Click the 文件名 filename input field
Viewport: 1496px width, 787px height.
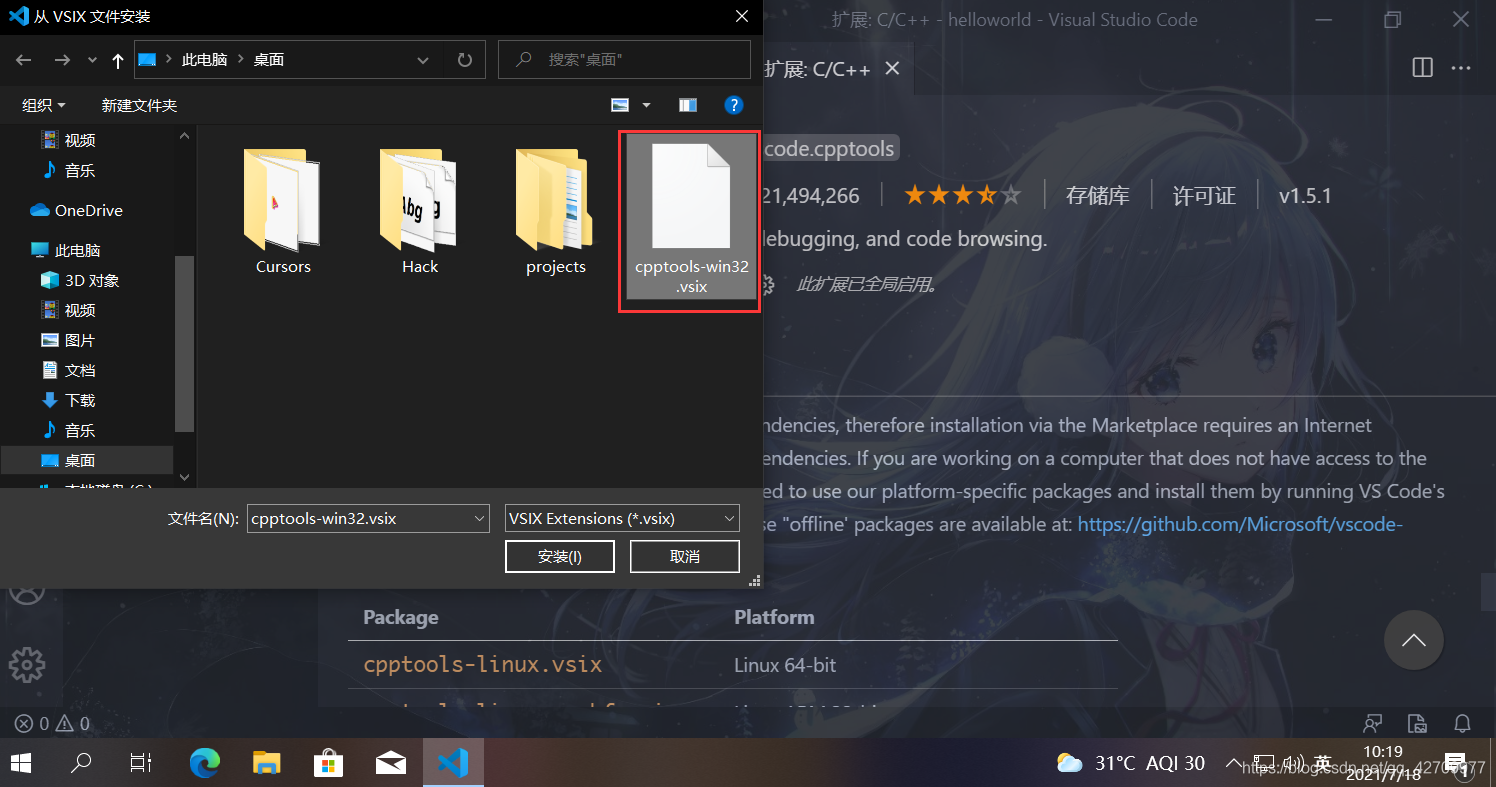click(359, 518)
